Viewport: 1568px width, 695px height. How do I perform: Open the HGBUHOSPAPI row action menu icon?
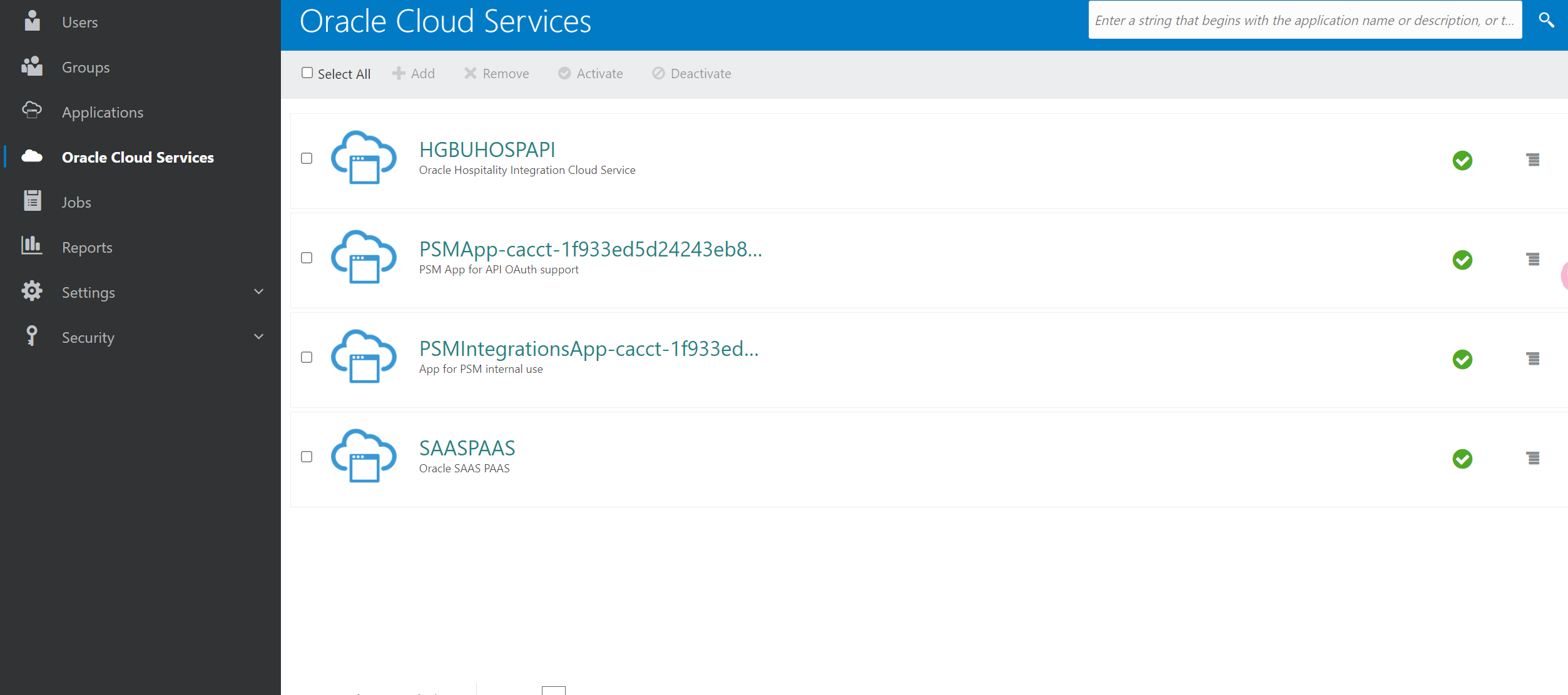(1532, 160)
